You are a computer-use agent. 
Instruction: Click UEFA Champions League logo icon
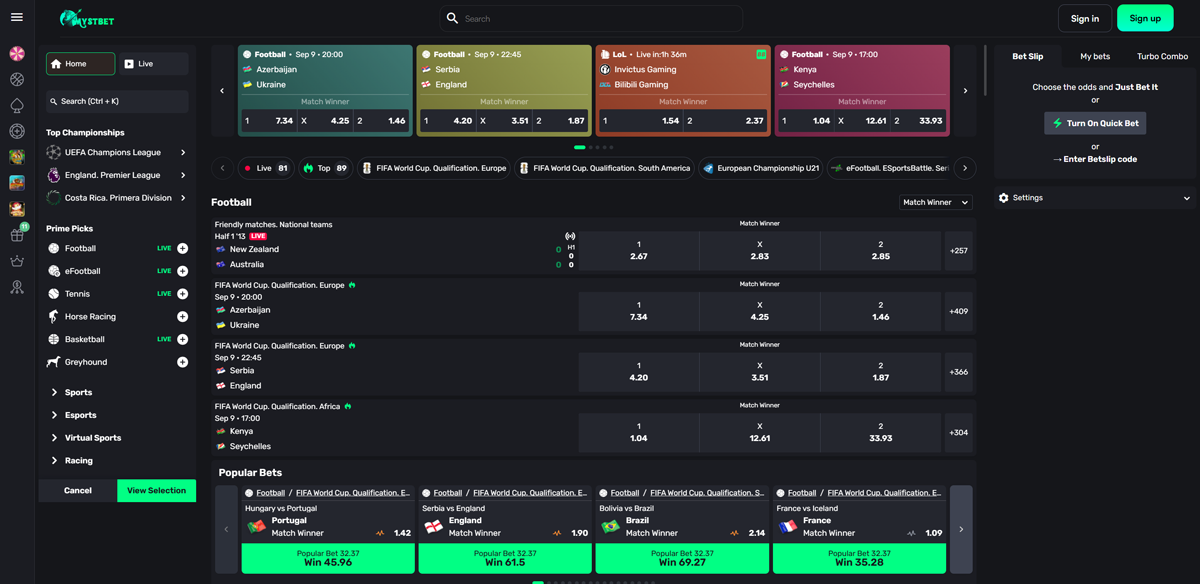coord(54,153)
